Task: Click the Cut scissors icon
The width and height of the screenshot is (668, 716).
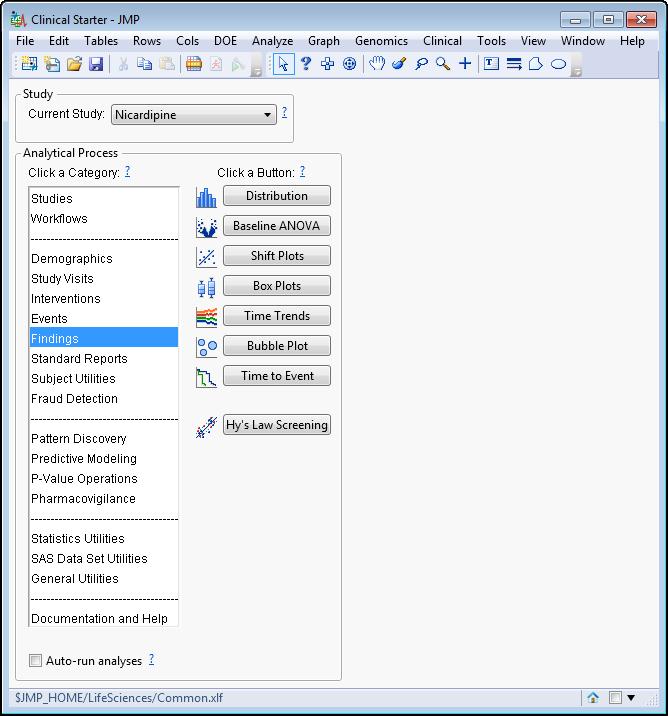Action: click(x=123, y=63)
